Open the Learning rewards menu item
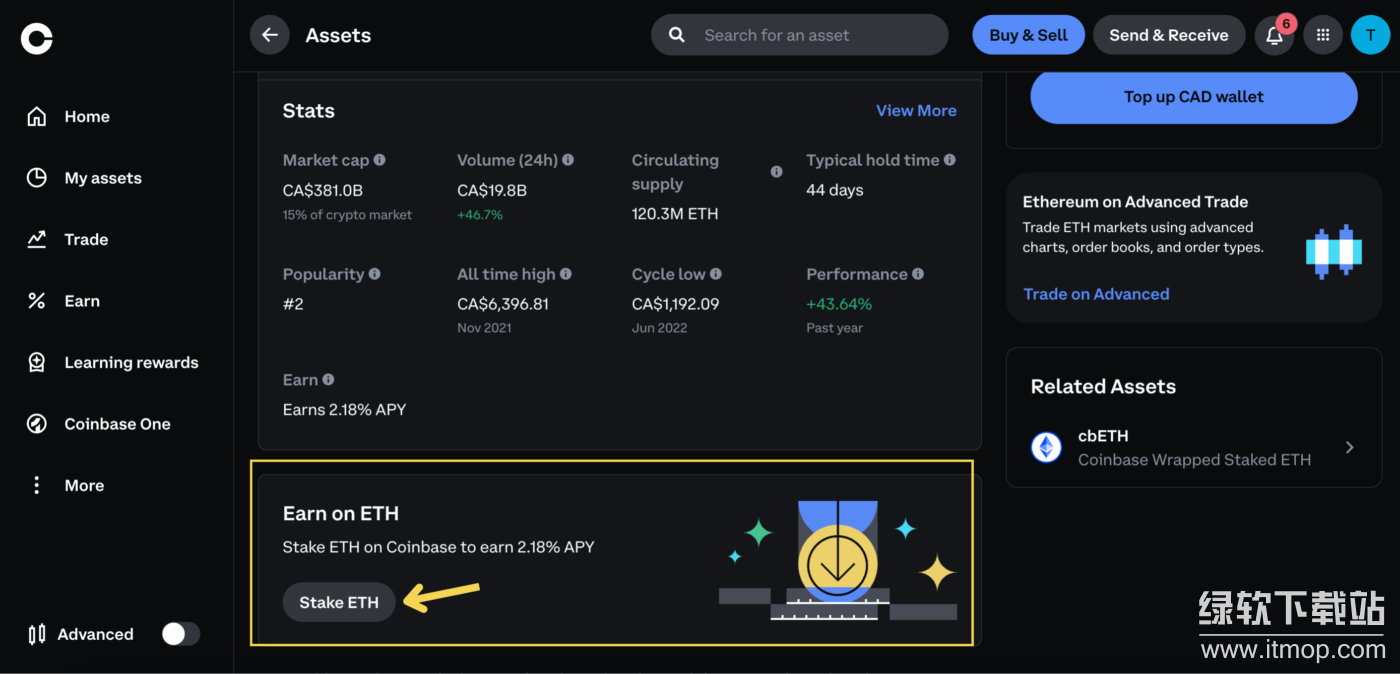1400x674 pixels. pos(131,362)
